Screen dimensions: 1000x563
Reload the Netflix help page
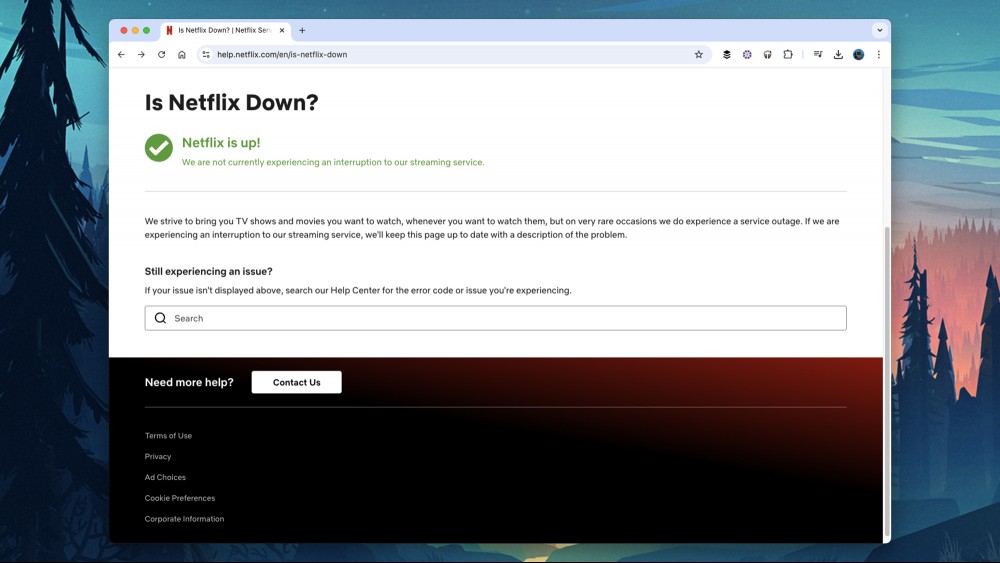pyautogui.click(x=161, y=55)
